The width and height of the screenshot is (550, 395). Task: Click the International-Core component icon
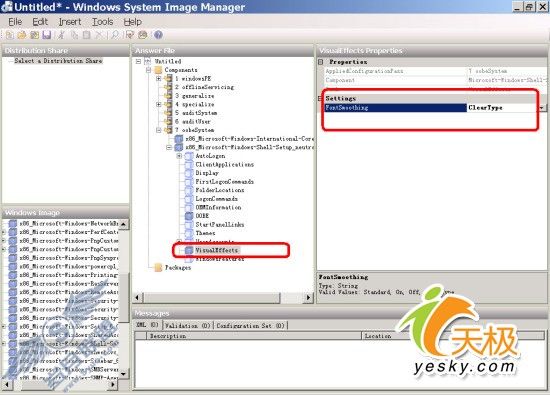179,139
